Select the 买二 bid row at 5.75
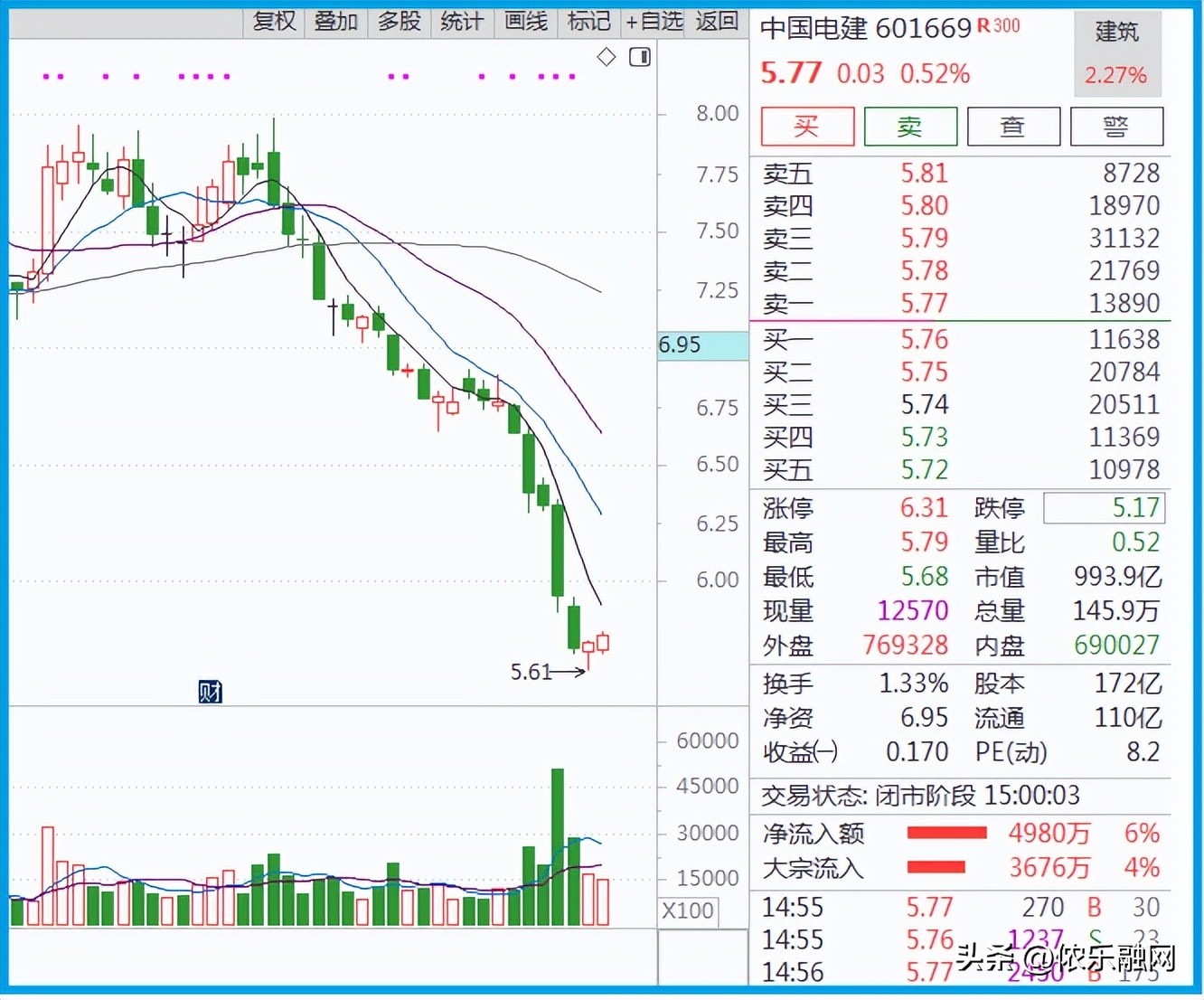 [x=961, y=372]
